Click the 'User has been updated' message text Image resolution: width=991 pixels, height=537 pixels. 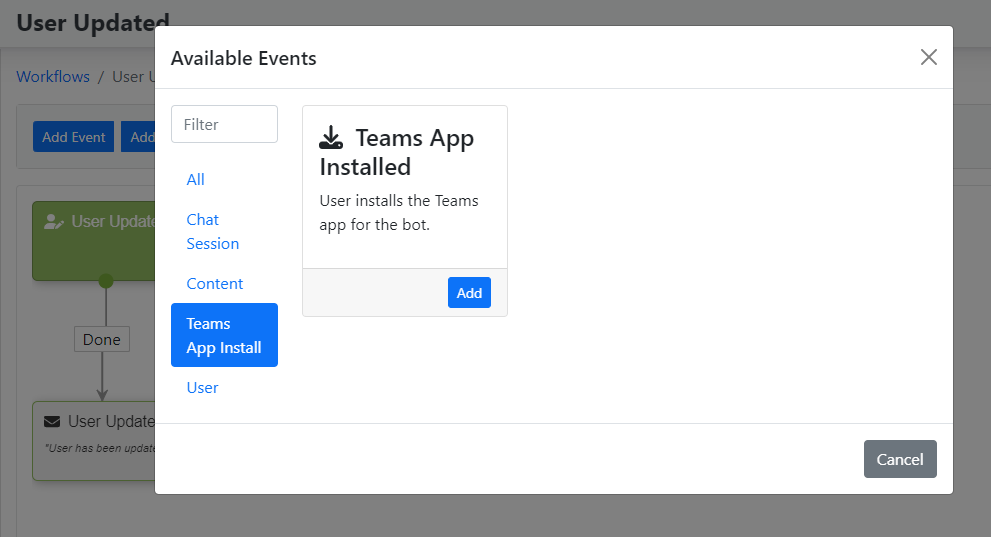click(x=100, y=448)
